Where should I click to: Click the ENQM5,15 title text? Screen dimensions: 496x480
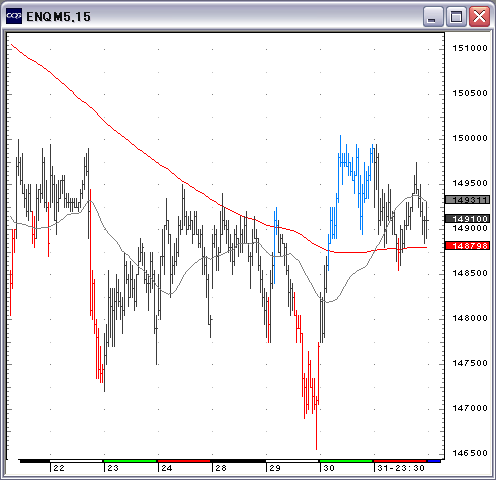coord(58,17)
